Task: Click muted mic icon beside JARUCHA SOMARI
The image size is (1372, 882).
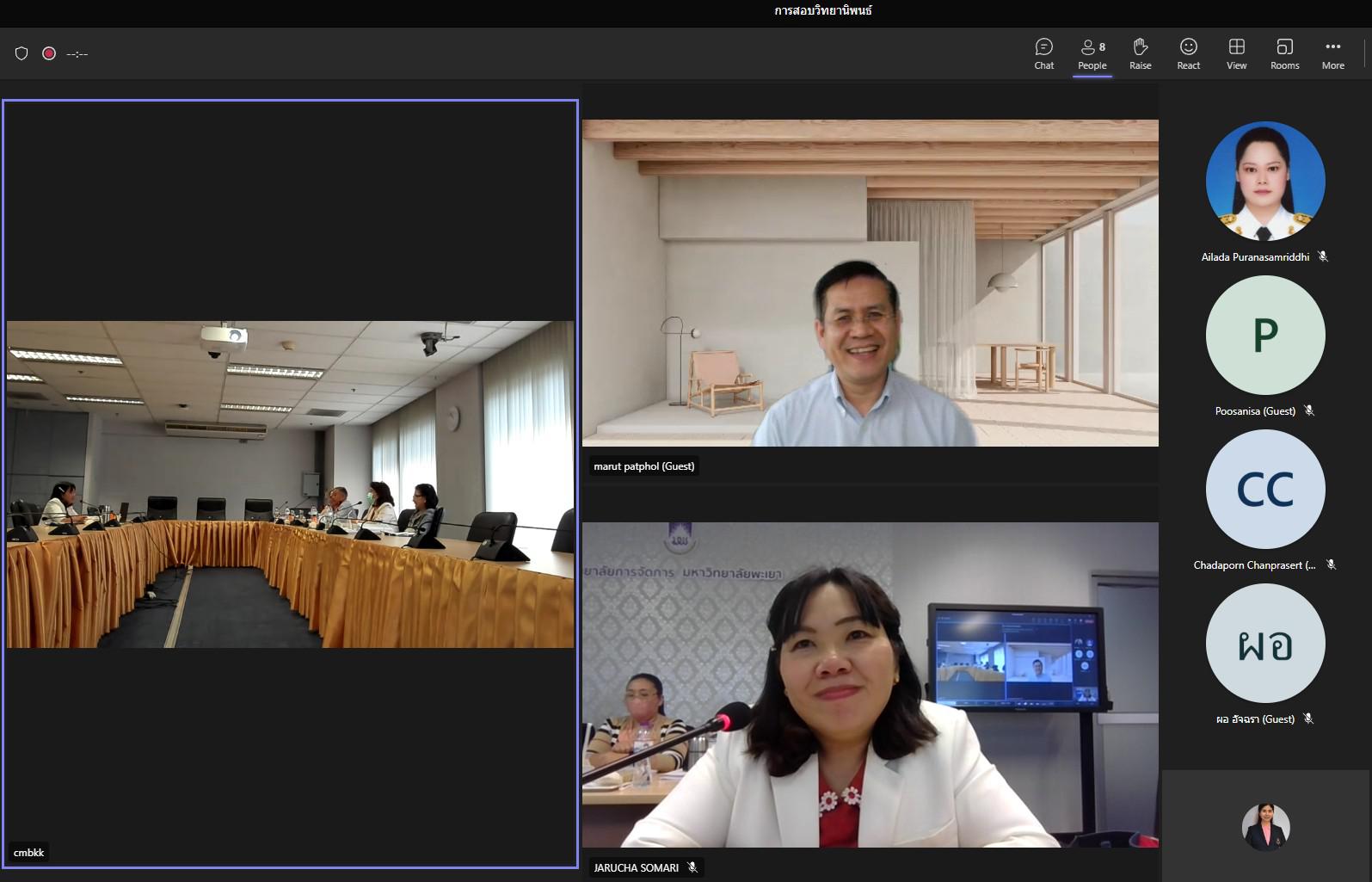Action: click(x=692, y=867)
